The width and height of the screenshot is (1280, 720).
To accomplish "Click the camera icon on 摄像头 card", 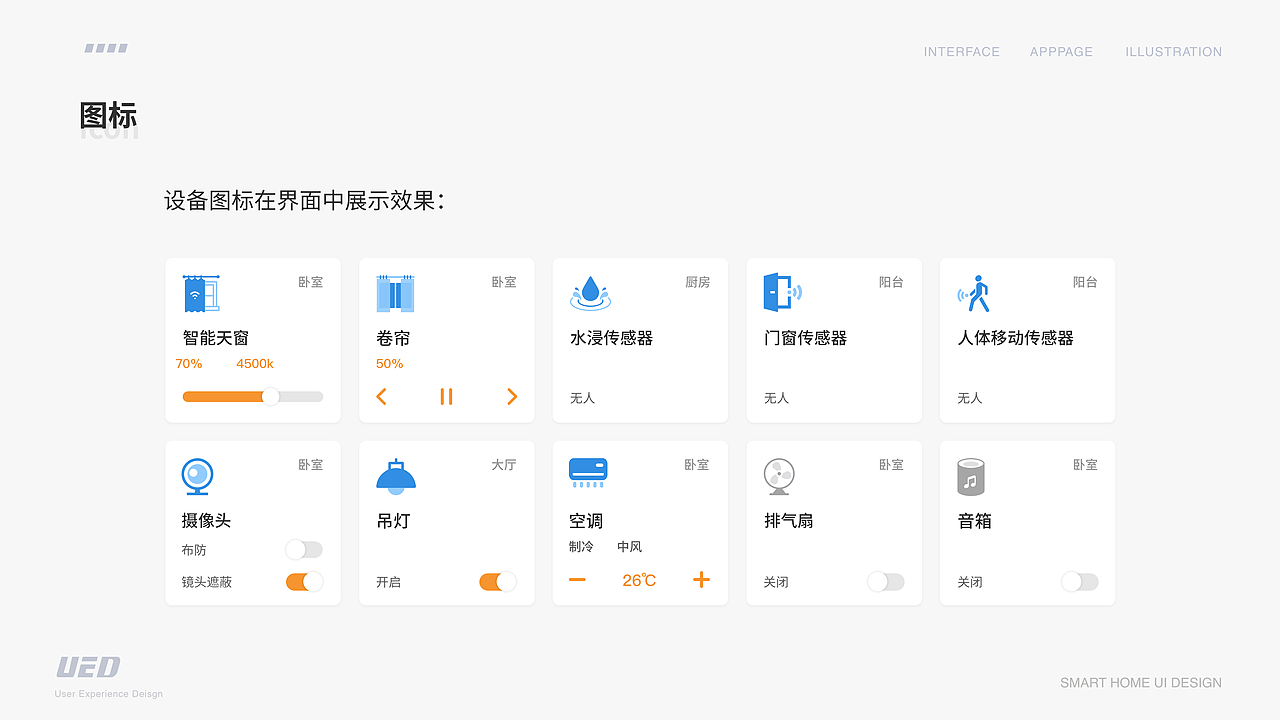I will tap(197, 476).
